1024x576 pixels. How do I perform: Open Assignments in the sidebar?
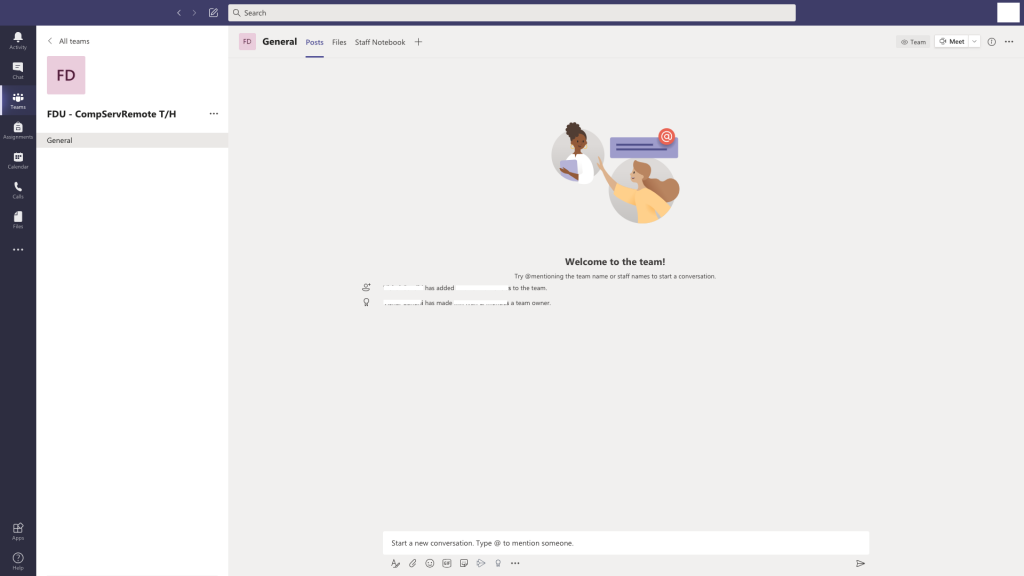point(18,131)
